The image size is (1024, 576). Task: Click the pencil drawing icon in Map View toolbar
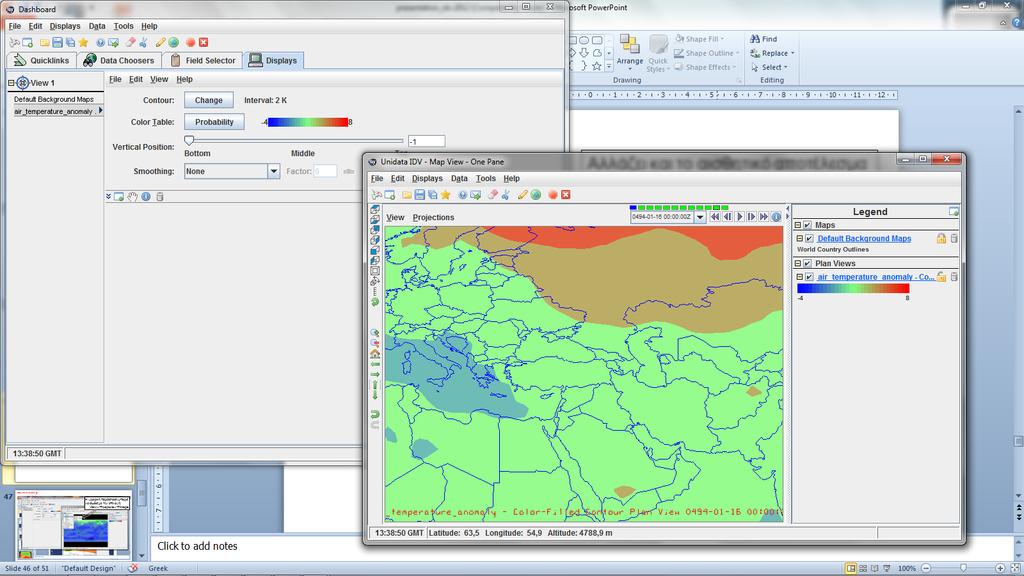[x=522, y=195]
